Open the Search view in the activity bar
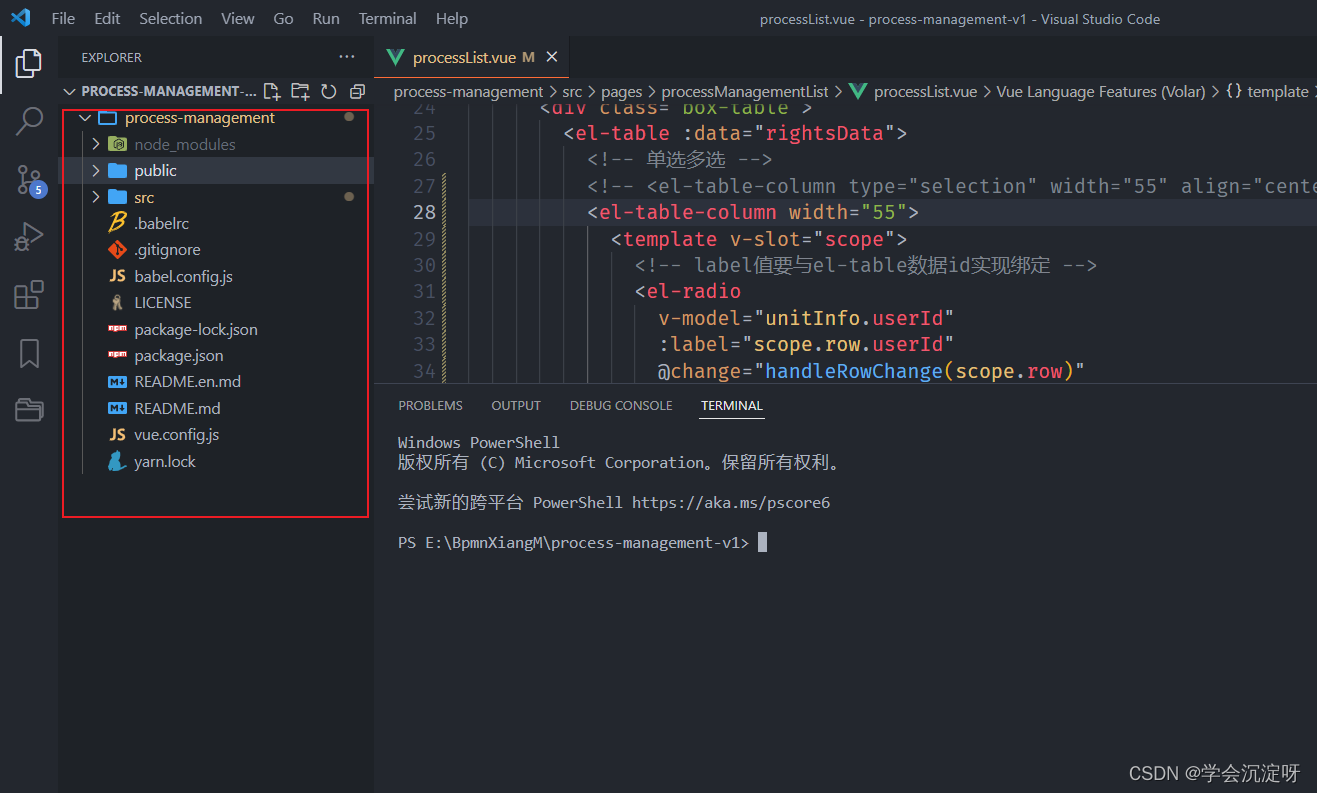Screen dimensions: 1317x793 (28, 120)
